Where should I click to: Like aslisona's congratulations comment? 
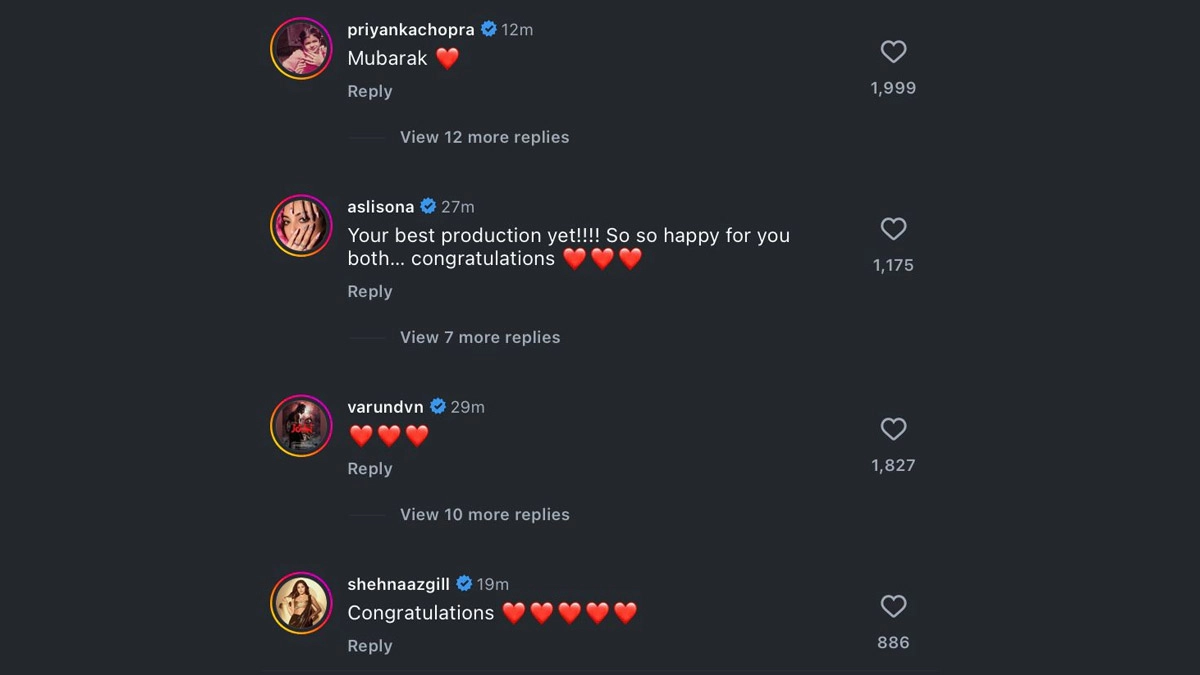pos(893,229)
